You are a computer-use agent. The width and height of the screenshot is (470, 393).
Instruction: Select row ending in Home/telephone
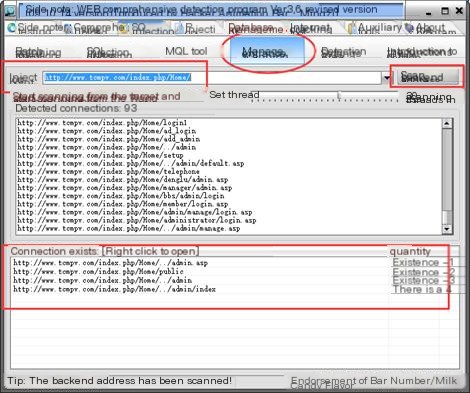click(108, 171)
